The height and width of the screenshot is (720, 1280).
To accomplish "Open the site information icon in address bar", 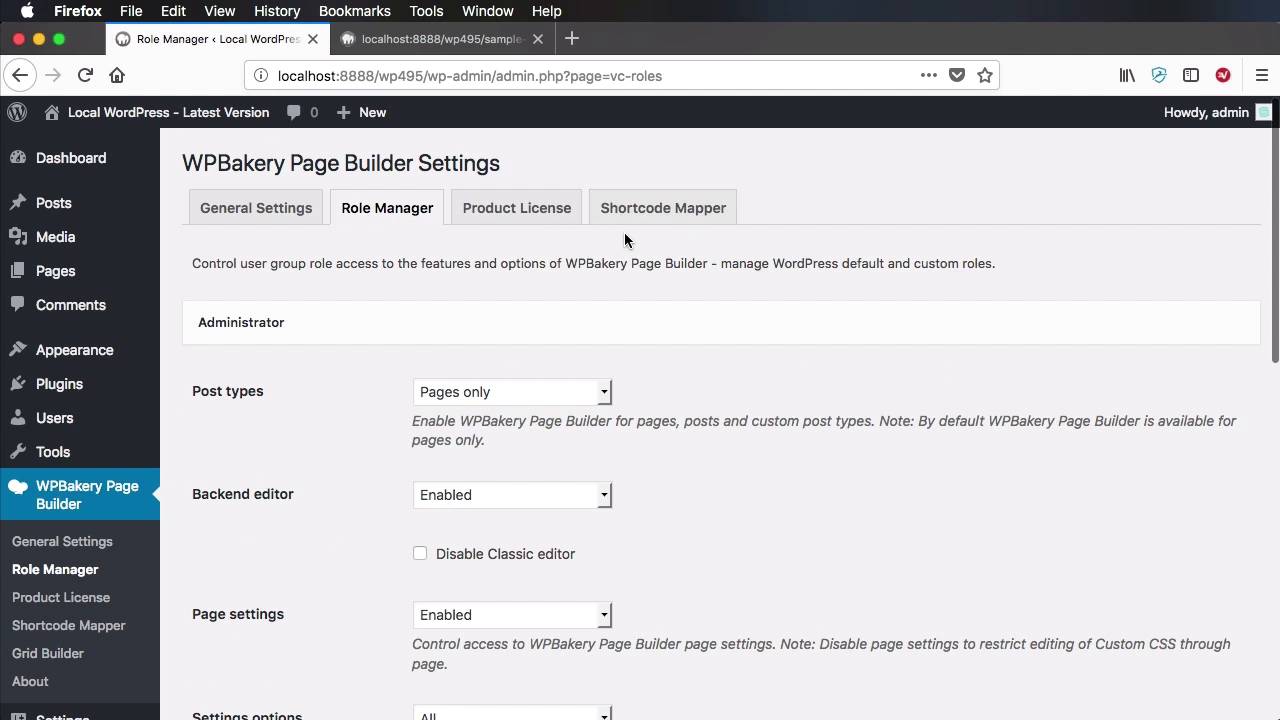I will click(260, 75).
